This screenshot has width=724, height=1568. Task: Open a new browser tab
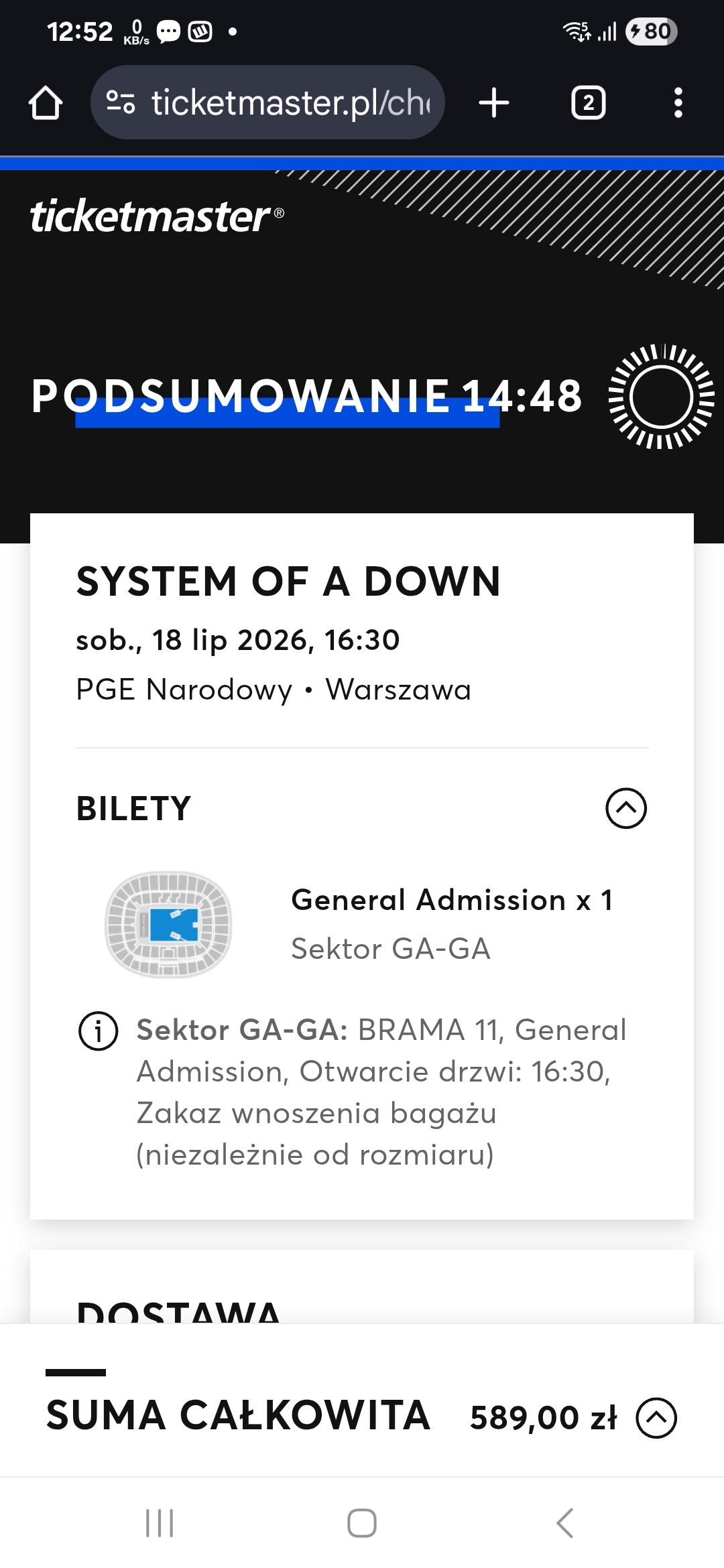coord(494,103)
